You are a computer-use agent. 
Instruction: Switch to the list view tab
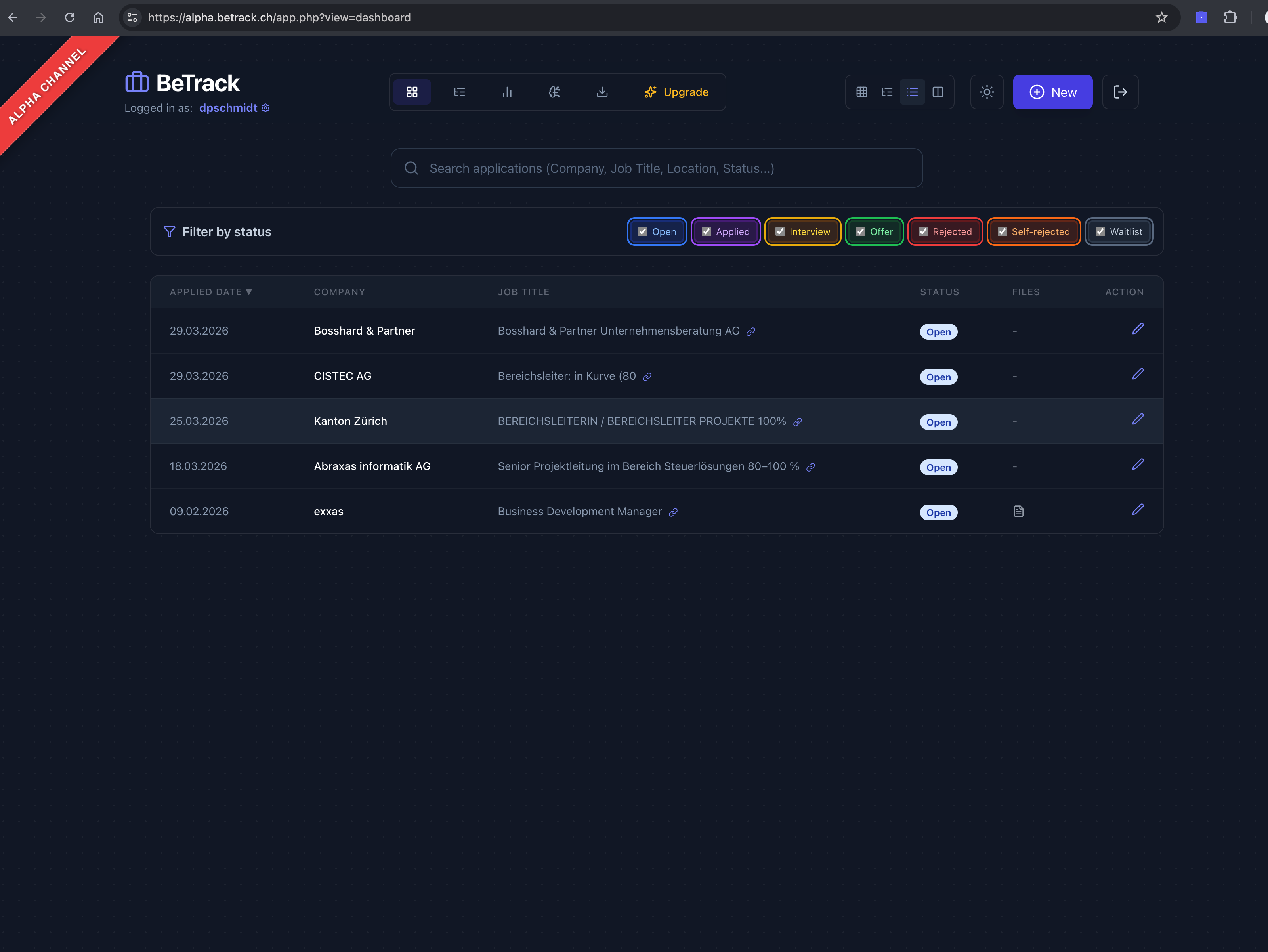click(x=912, y=92)
